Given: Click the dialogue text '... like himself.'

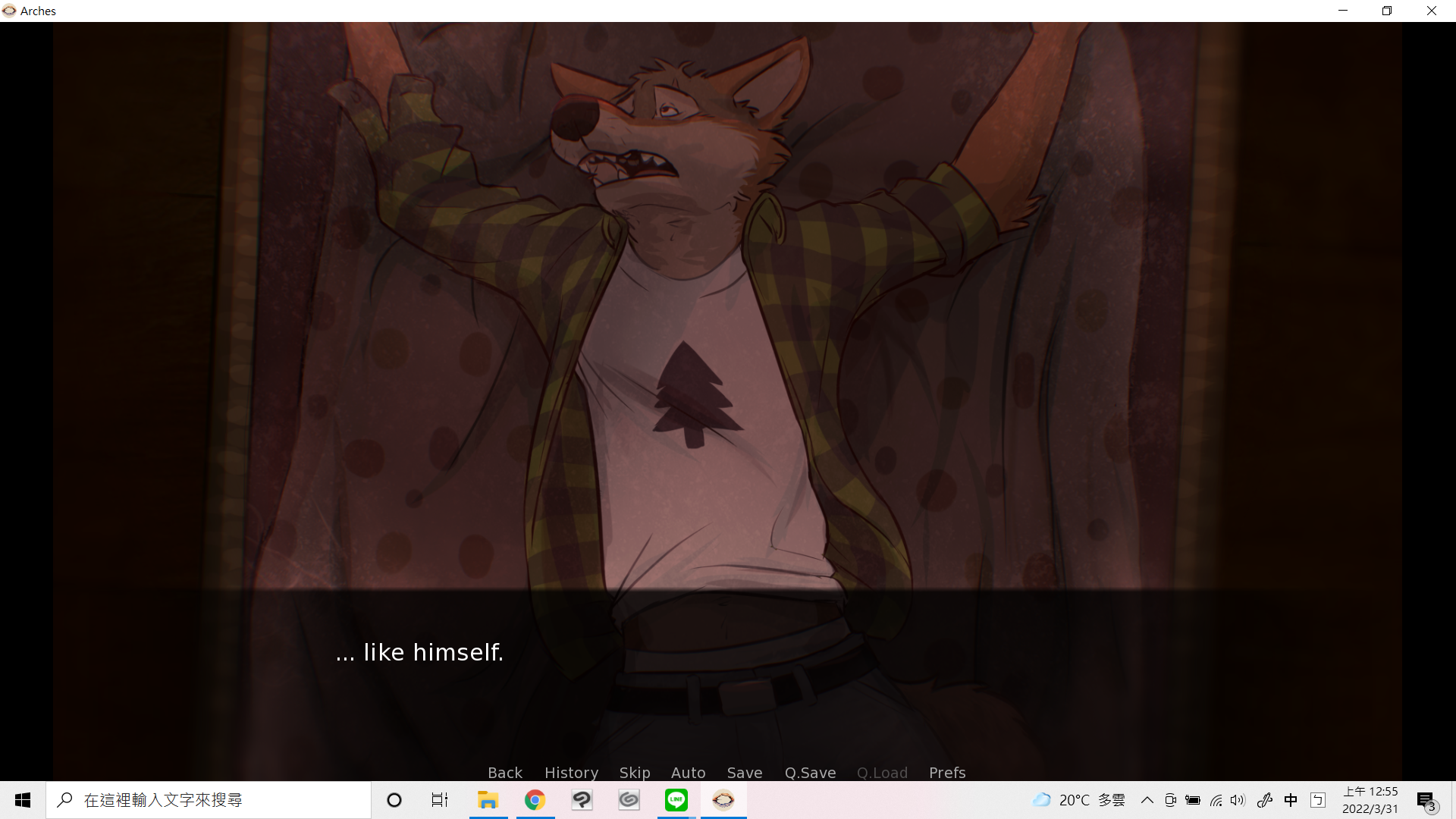Looking at the screenshot, I should coord(419,652).
